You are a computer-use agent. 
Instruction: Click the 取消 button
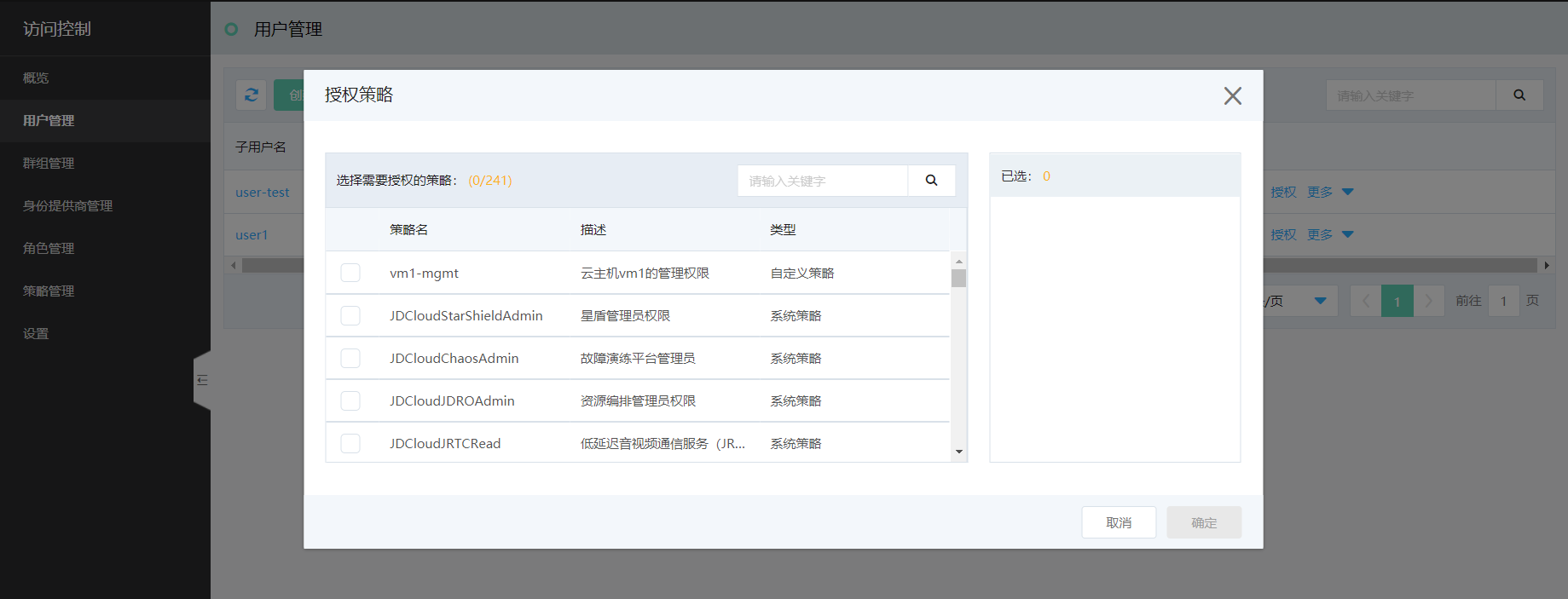point(1119,522)
